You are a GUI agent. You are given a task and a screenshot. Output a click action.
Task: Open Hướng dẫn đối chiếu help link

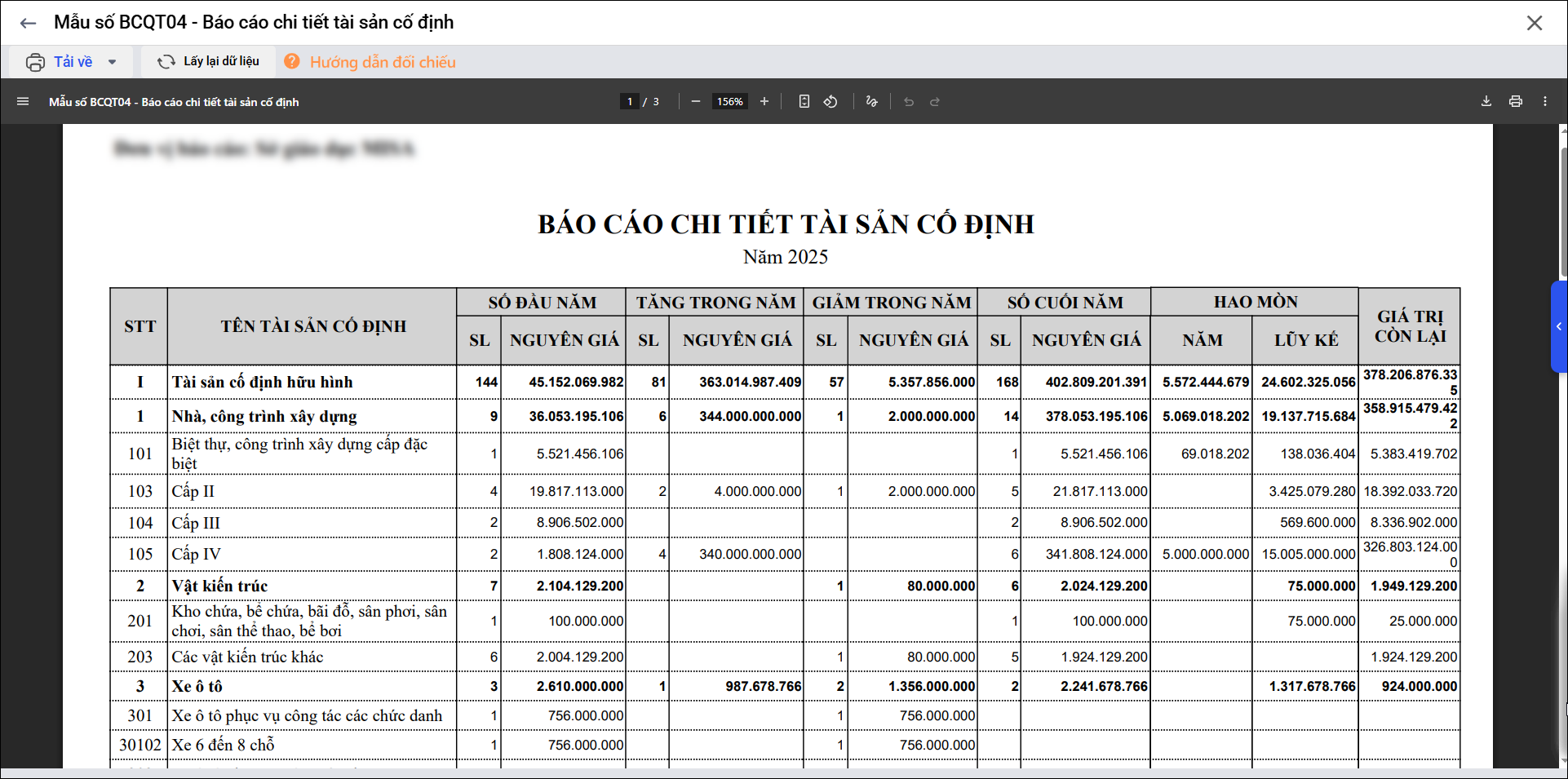click(383, 62)
